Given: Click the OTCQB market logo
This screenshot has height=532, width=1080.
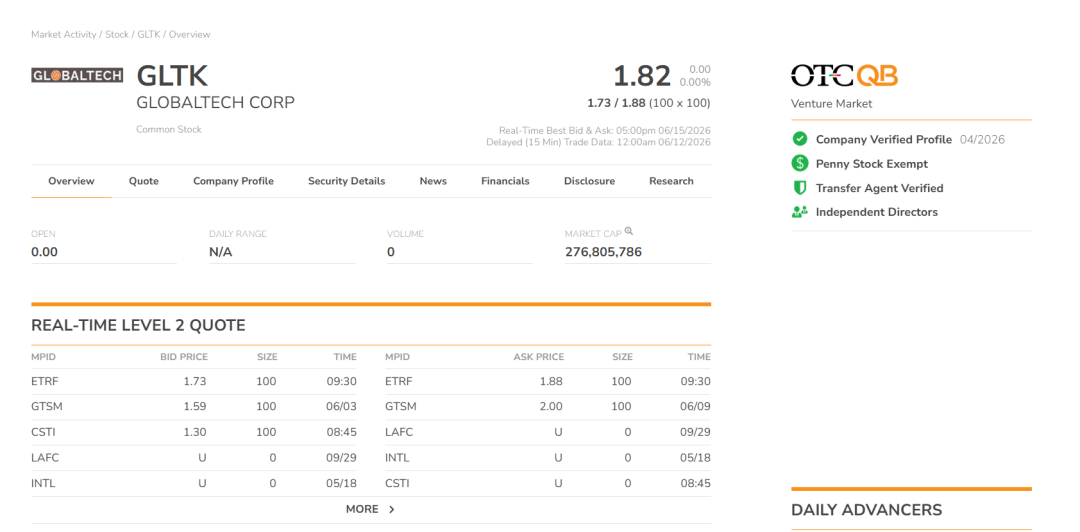Looking at the screenshot, I should (844, 76).
